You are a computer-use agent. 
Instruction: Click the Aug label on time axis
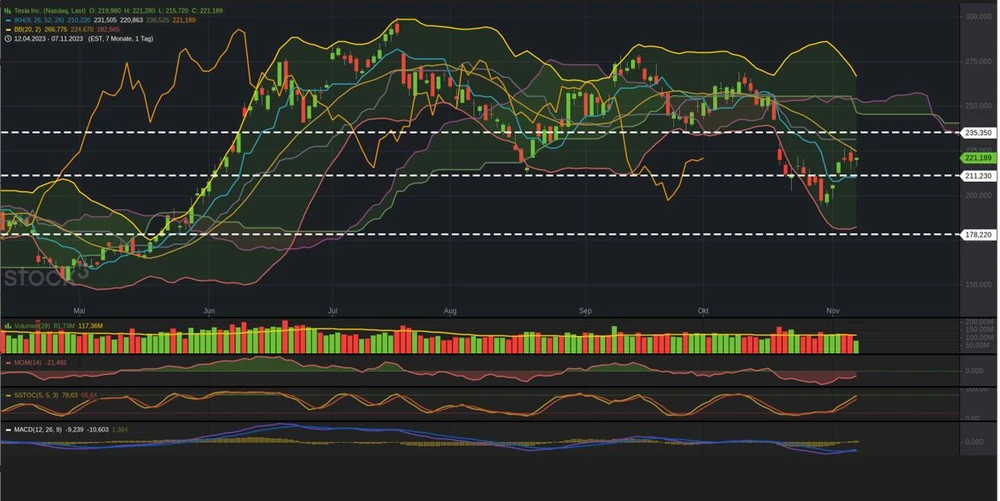pos(450,311)
